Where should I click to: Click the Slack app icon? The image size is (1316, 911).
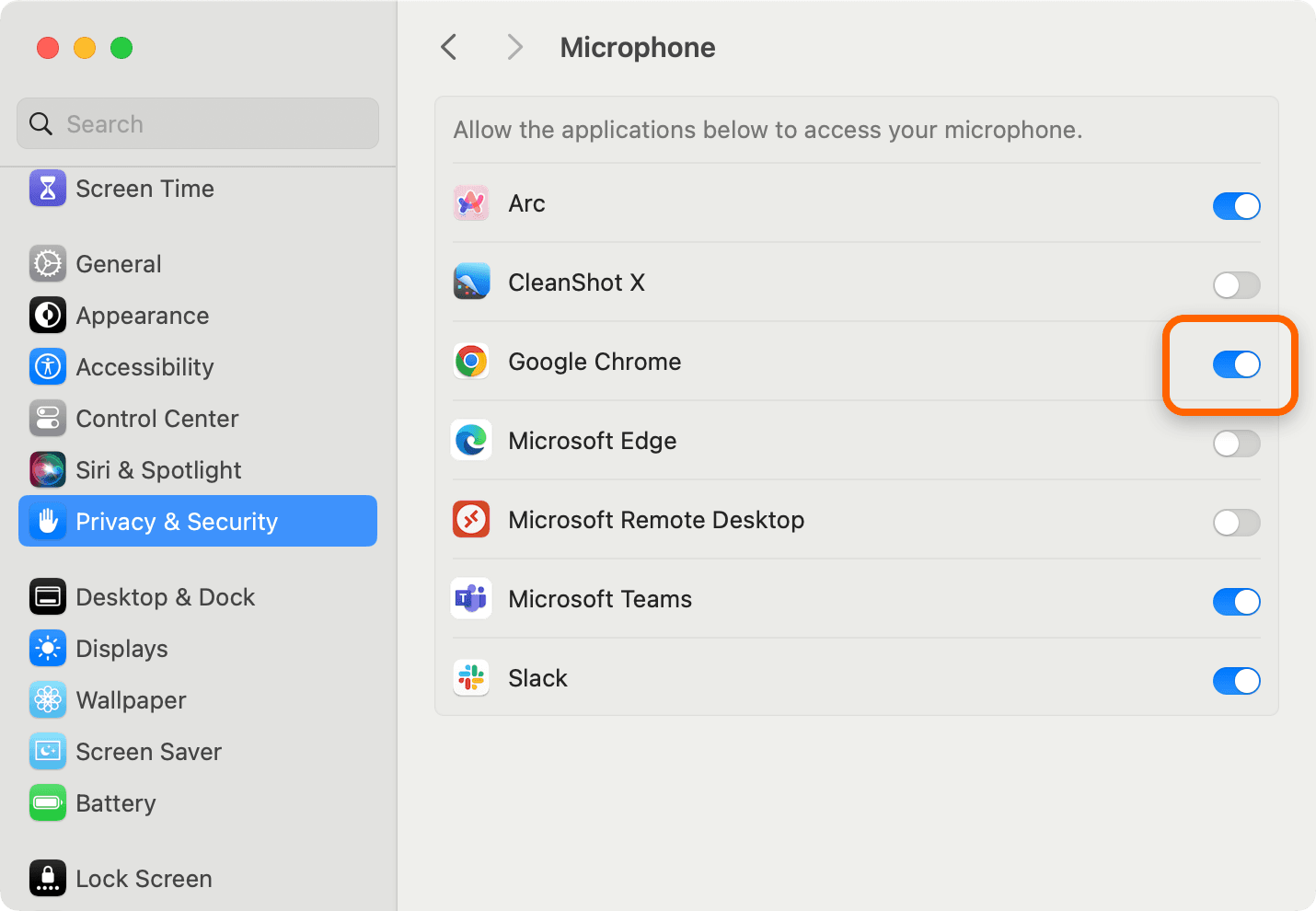tap(471, 678)
